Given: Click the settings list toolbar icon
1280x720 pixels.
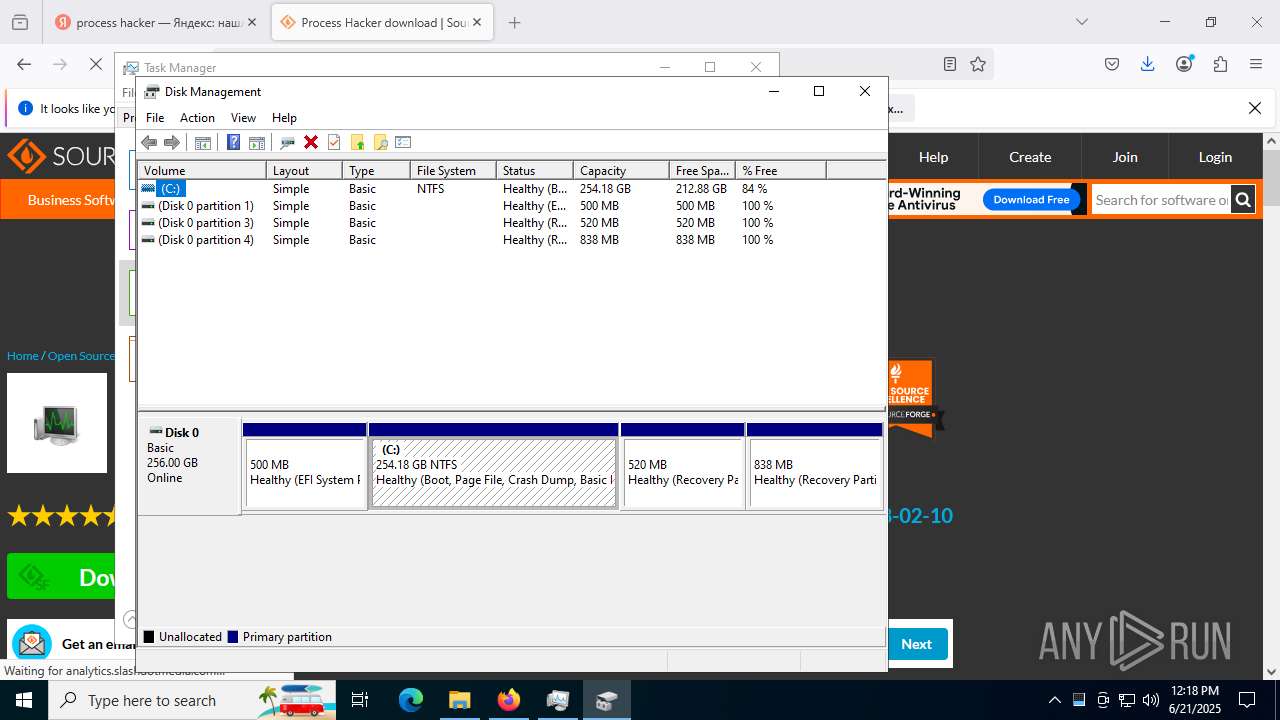Looking at the screenshot, I should 403,142.
